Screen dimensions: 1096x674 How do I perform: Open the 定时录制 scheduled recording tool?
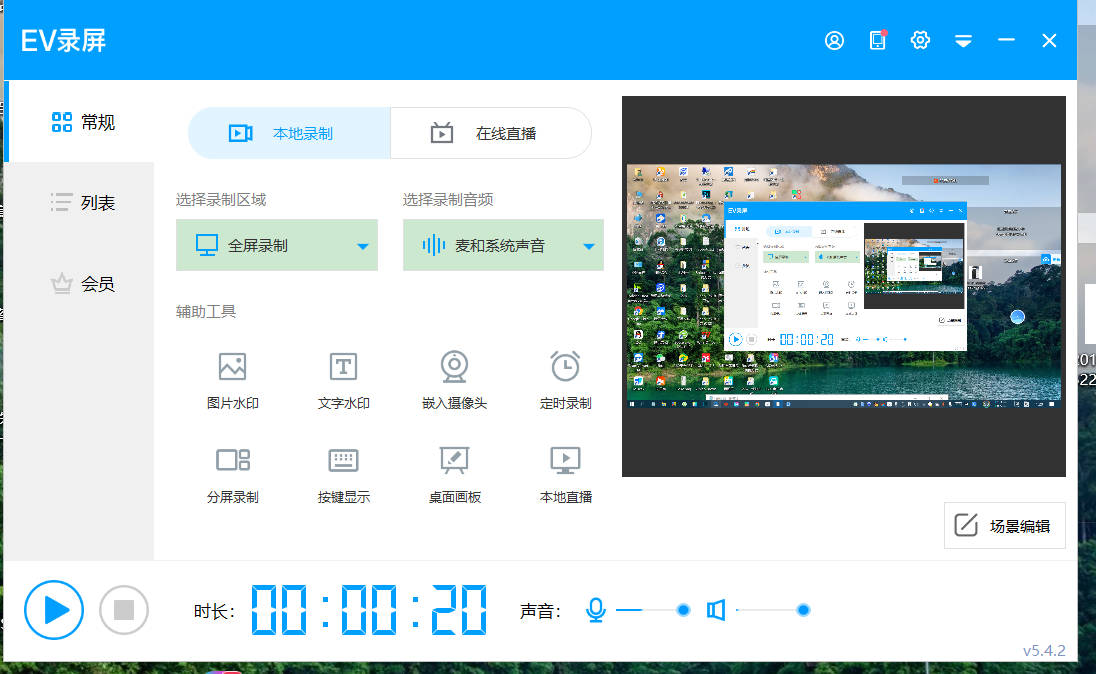tap(565, 367)
